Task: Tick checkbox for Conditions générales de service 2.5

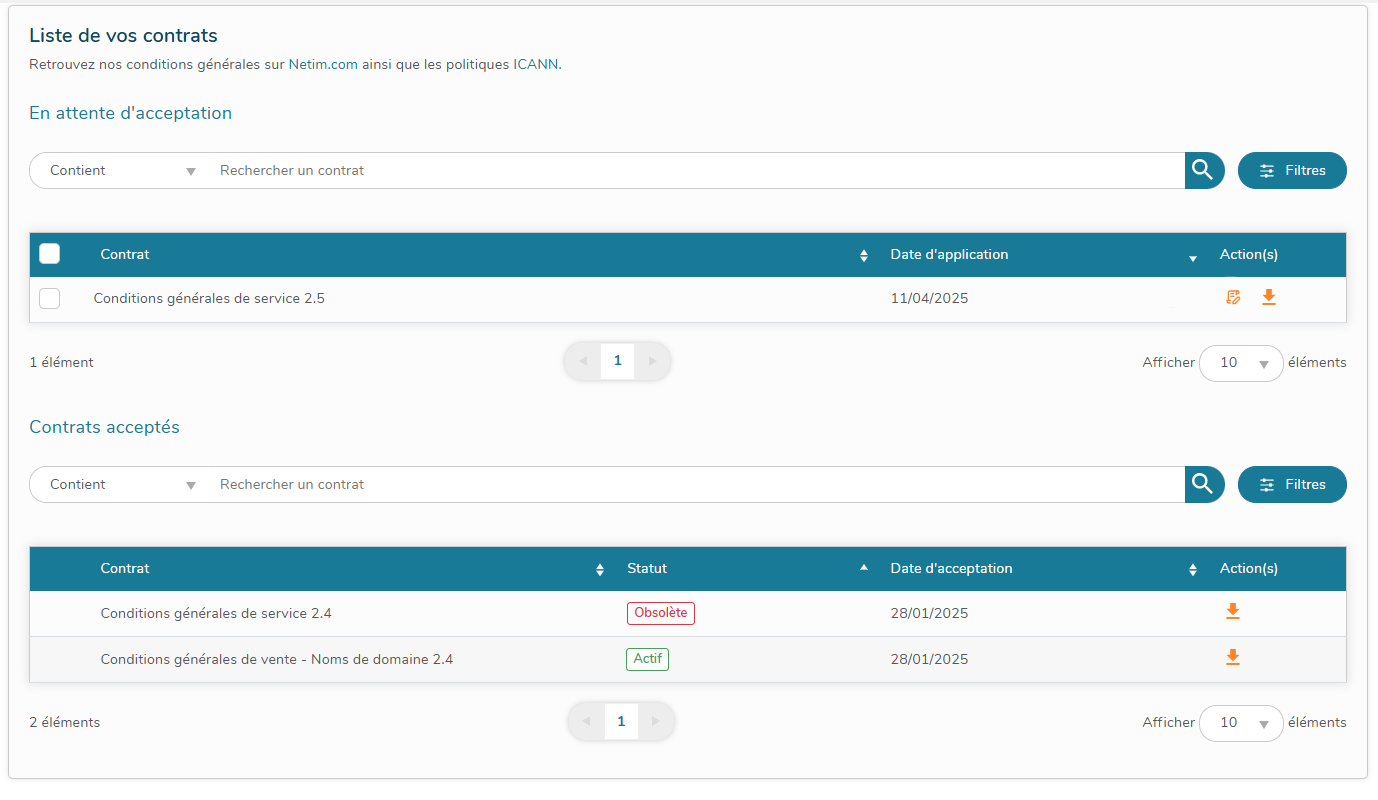Action: click(49, 298)
